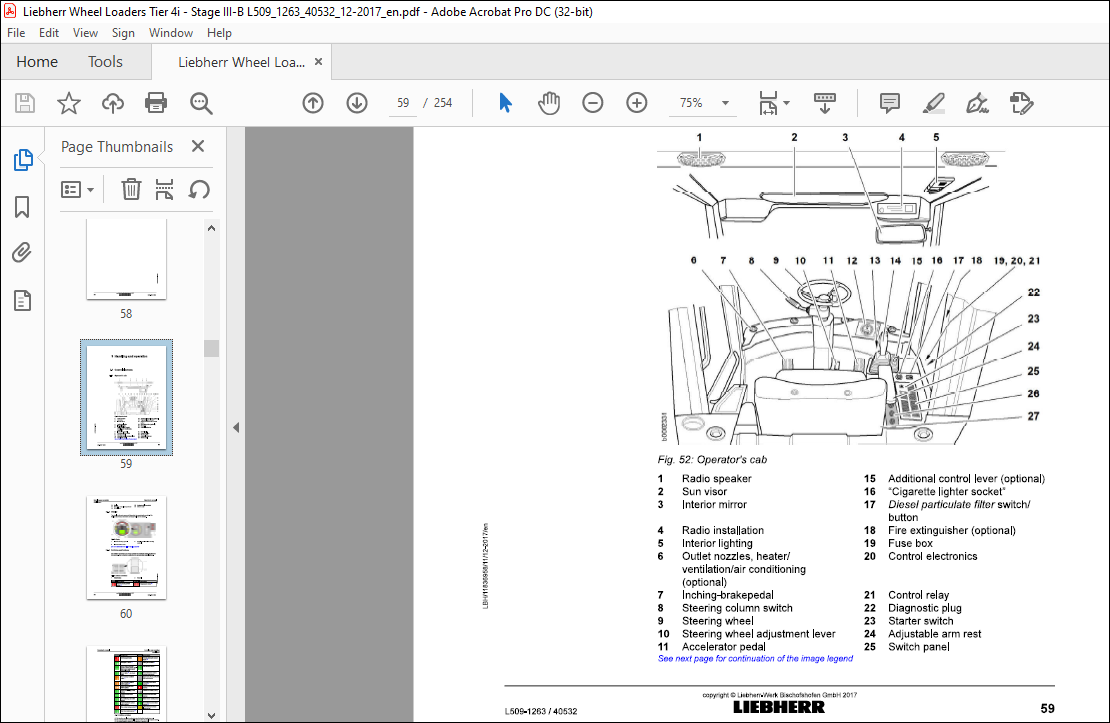
Task: Open the fit page options icon
Action: 768,103
